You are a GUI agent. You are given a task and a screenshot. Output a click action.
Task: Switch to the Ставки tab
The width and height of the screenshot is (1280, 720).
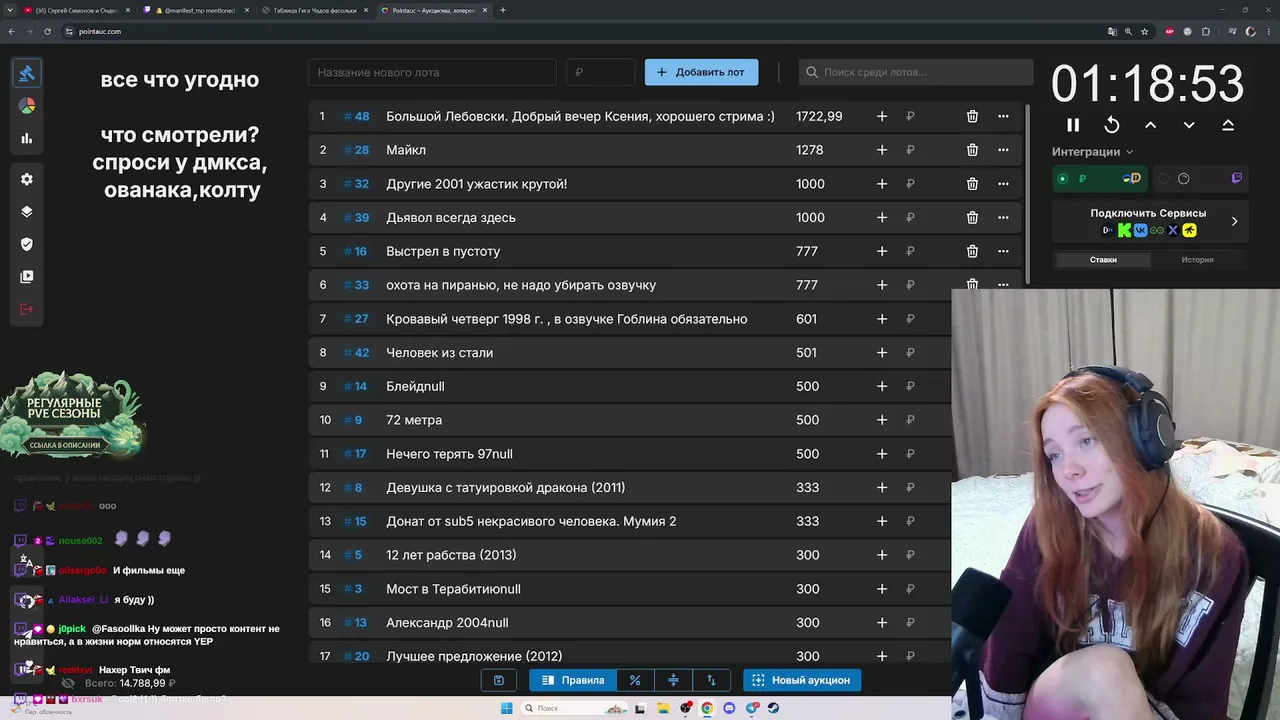tap(1103, 260)
